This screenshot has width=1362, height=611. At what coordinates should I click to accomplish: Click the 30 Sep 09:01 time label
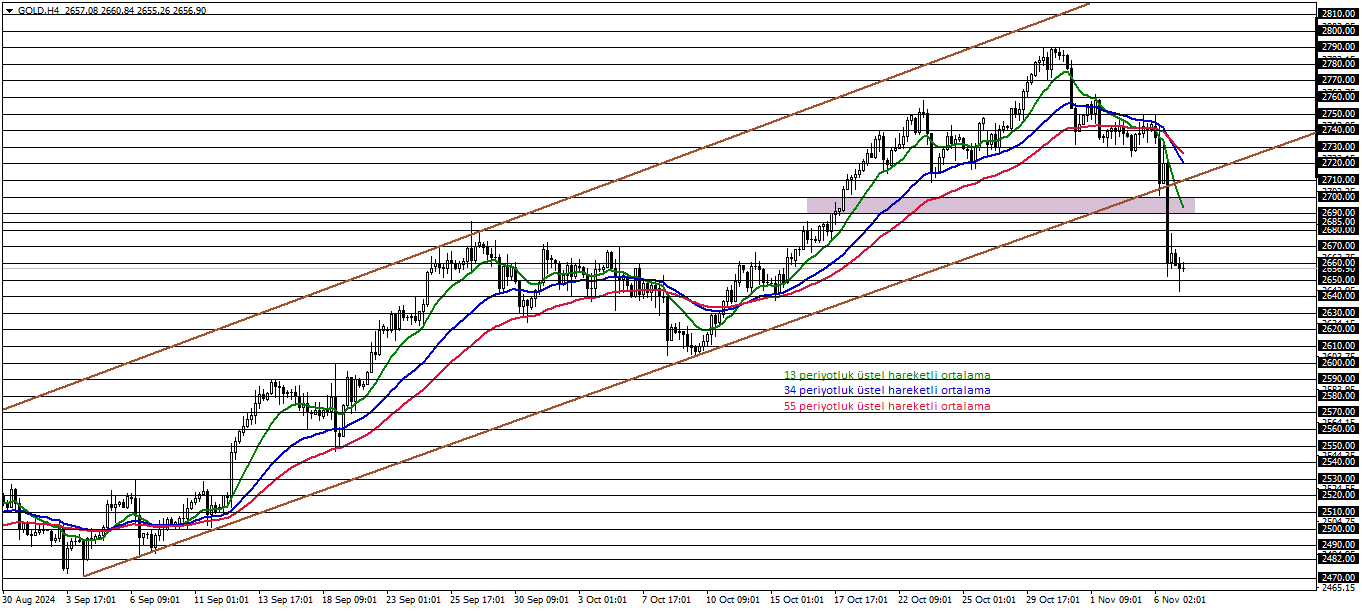(541, 600)
